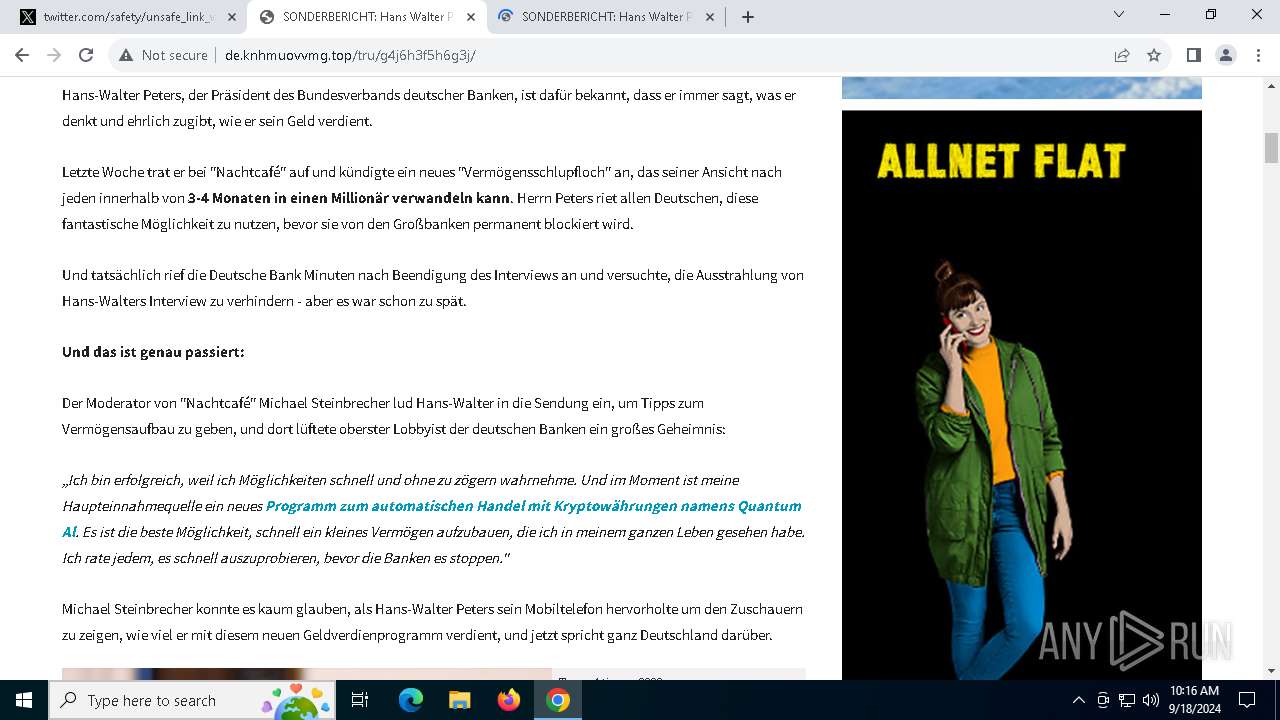Viewport: 1280px width, 720px height.
Task: Open volume control tray icon
Action: pyautogui.click(x=1151, y=700)
